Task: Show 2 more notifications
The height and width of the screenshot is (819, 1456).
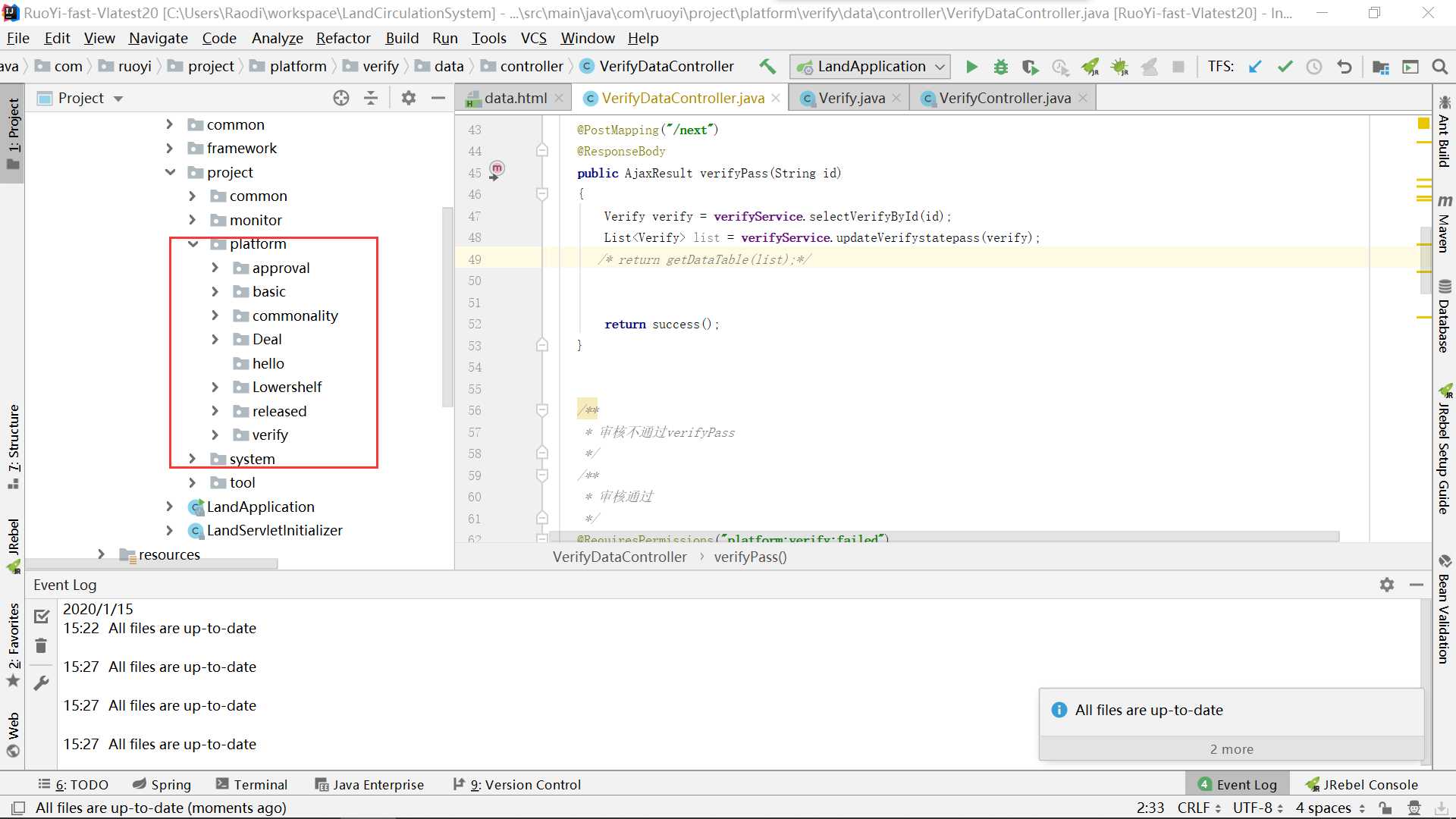Action: (x=1232, y=748)
